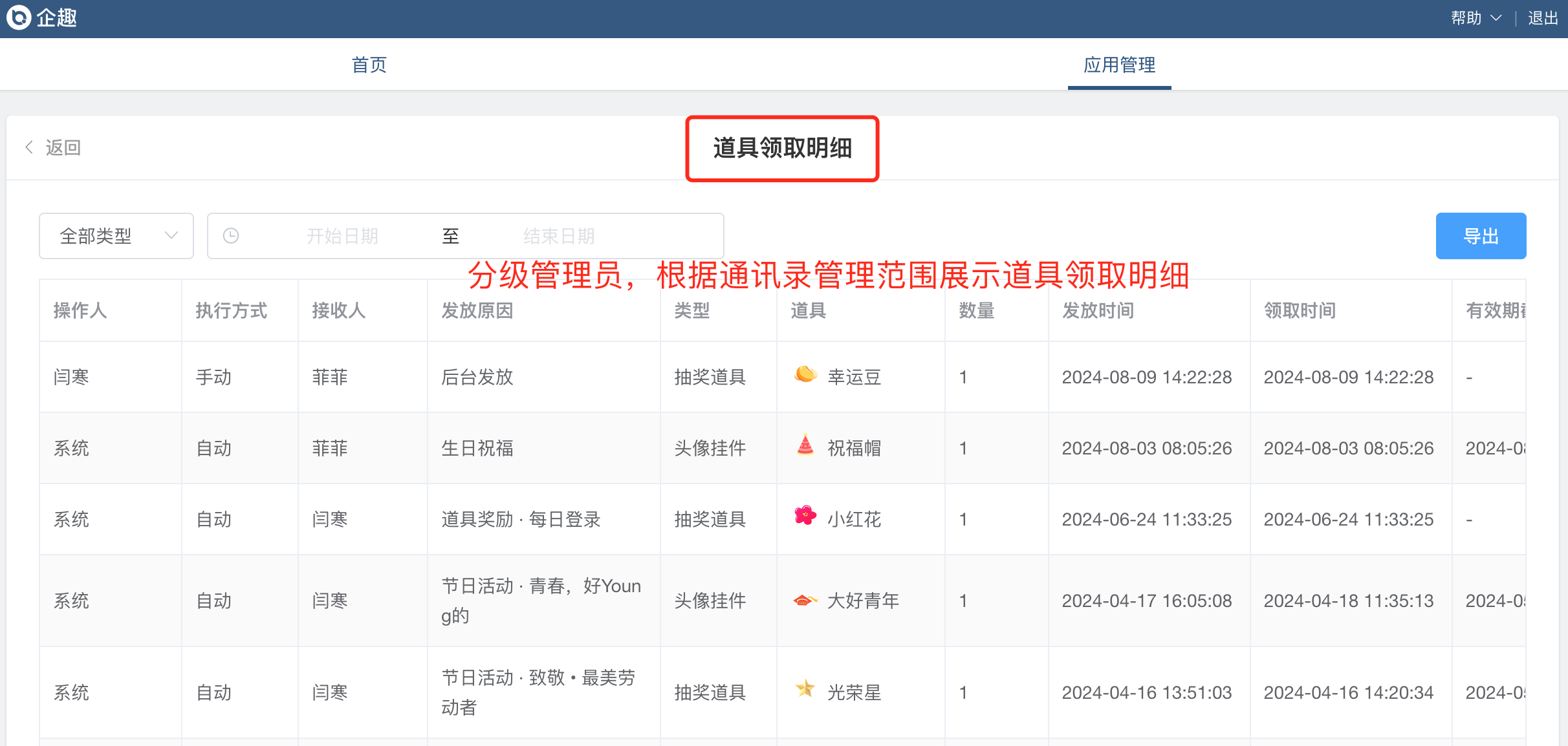Click the 小红花 red flower icon
The width and height of the screenshot is (1568, 746).
click(805, 516)
